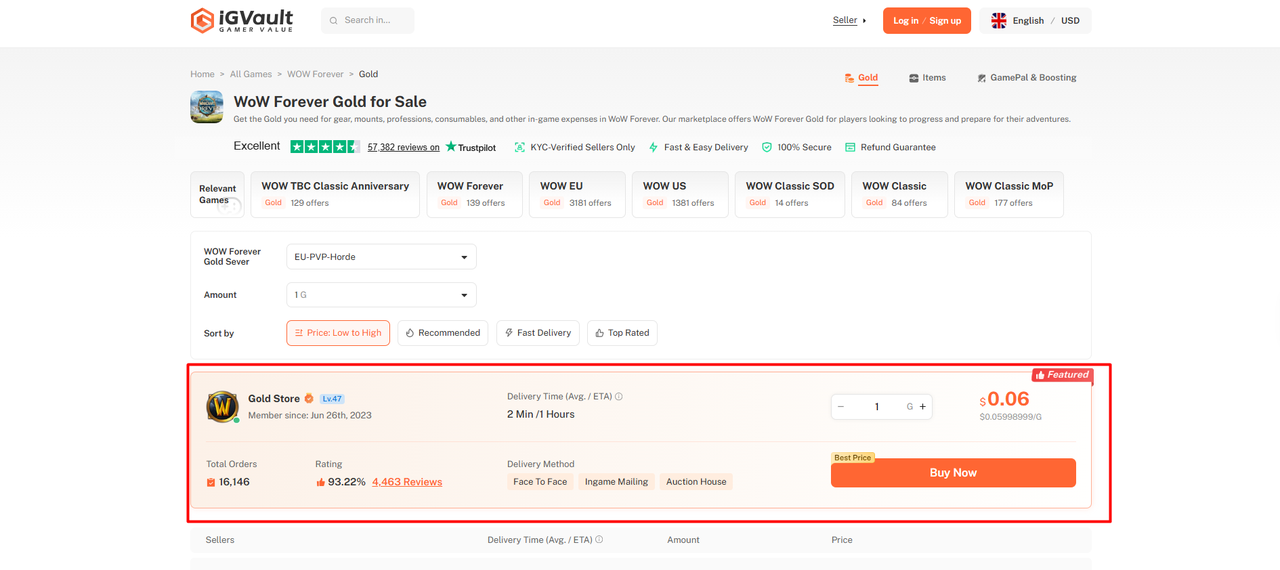The width and height of the screenshot is (1280, 570).
Task: Click the UK flag language icon
Action: coord(999,20)
